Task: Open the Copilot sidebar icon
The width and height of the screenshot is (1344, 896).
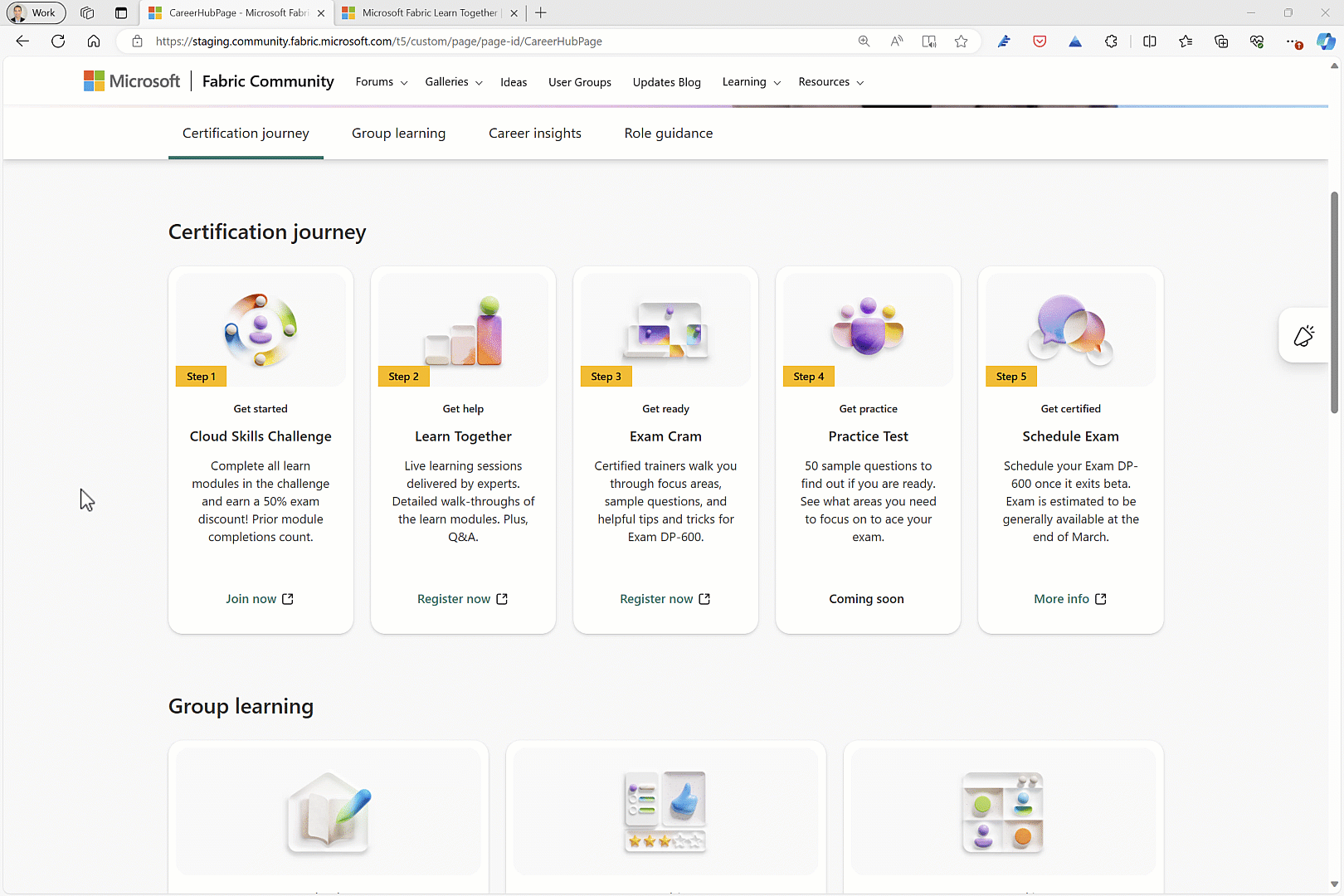Action: pyautogui.click(x=1326, y=41)
